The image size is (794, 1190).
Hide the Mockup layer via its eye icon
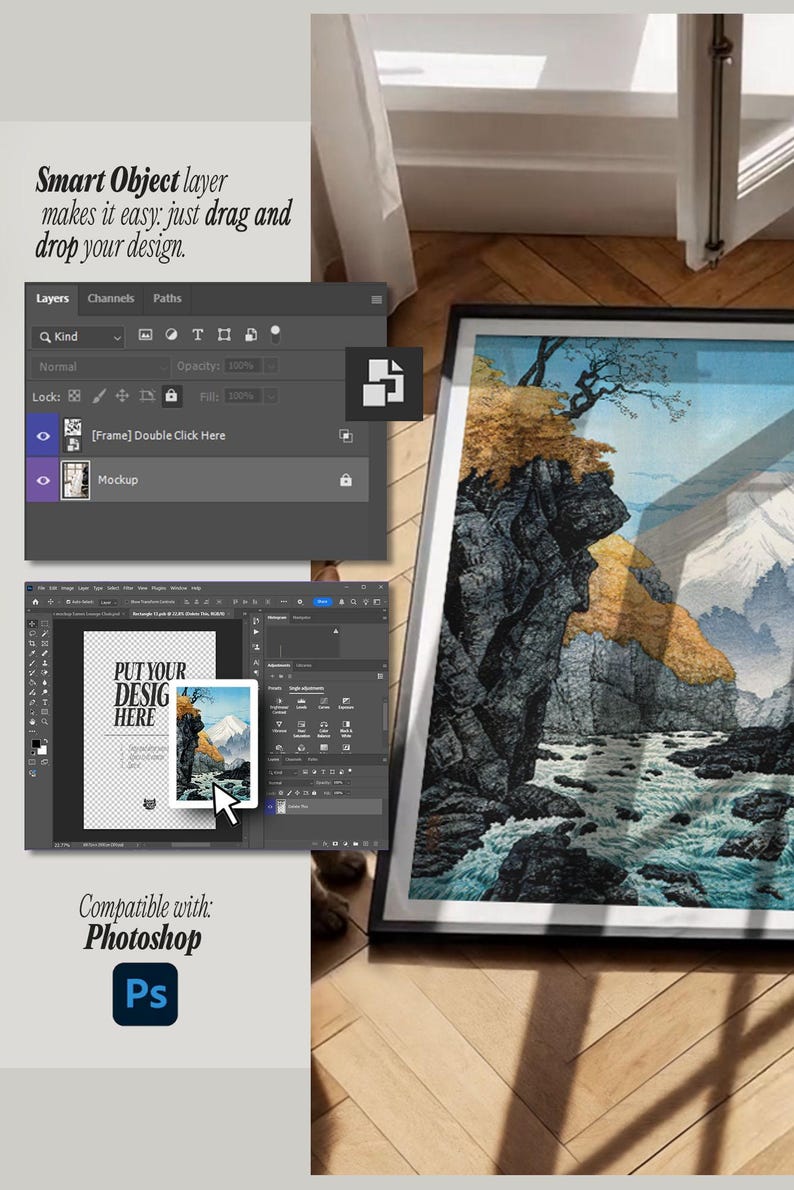(43, 480)
